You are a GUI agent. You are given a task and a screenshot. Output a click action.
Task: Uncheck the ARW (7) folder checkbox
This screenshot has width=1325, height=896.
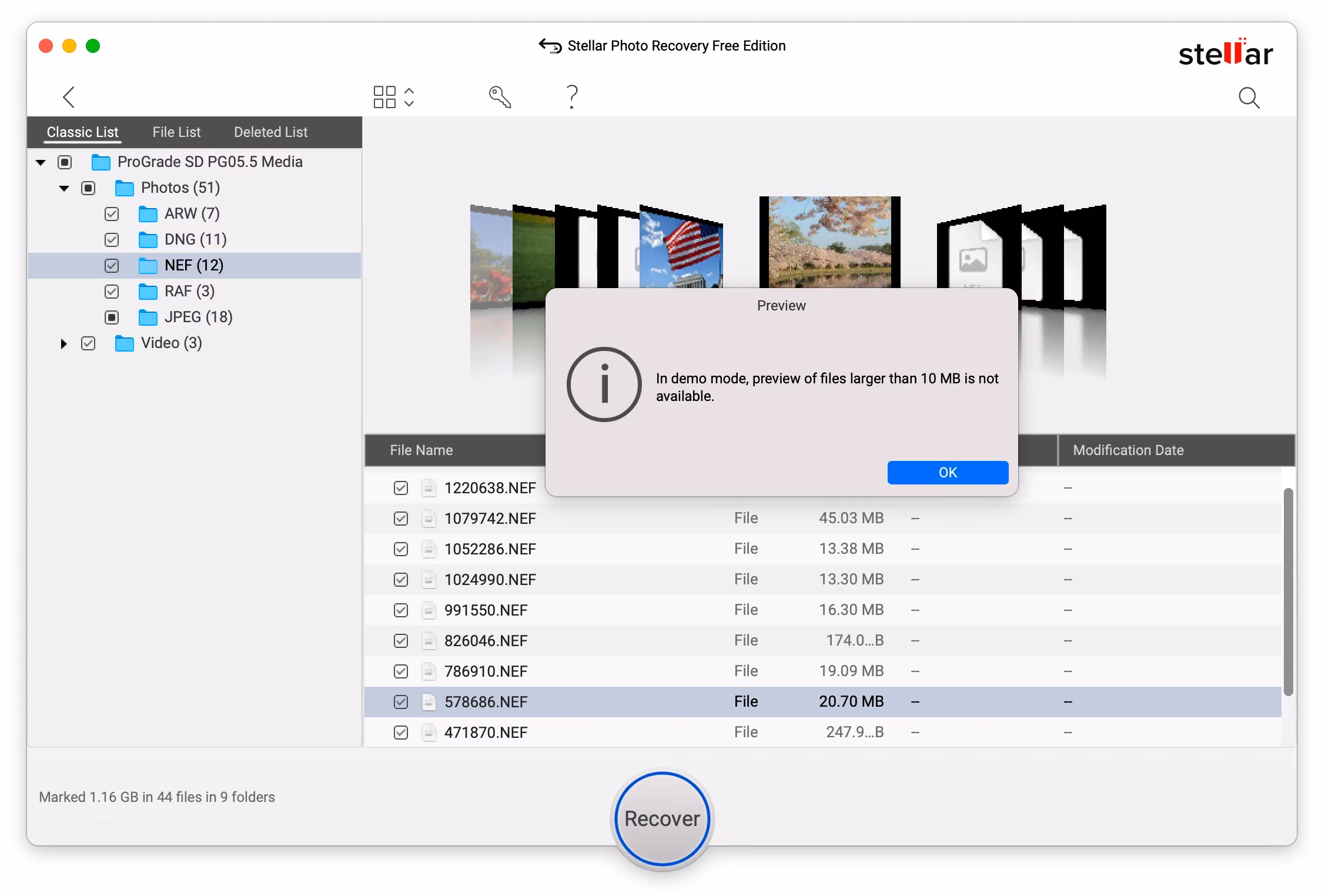click(x=112, y=214)
